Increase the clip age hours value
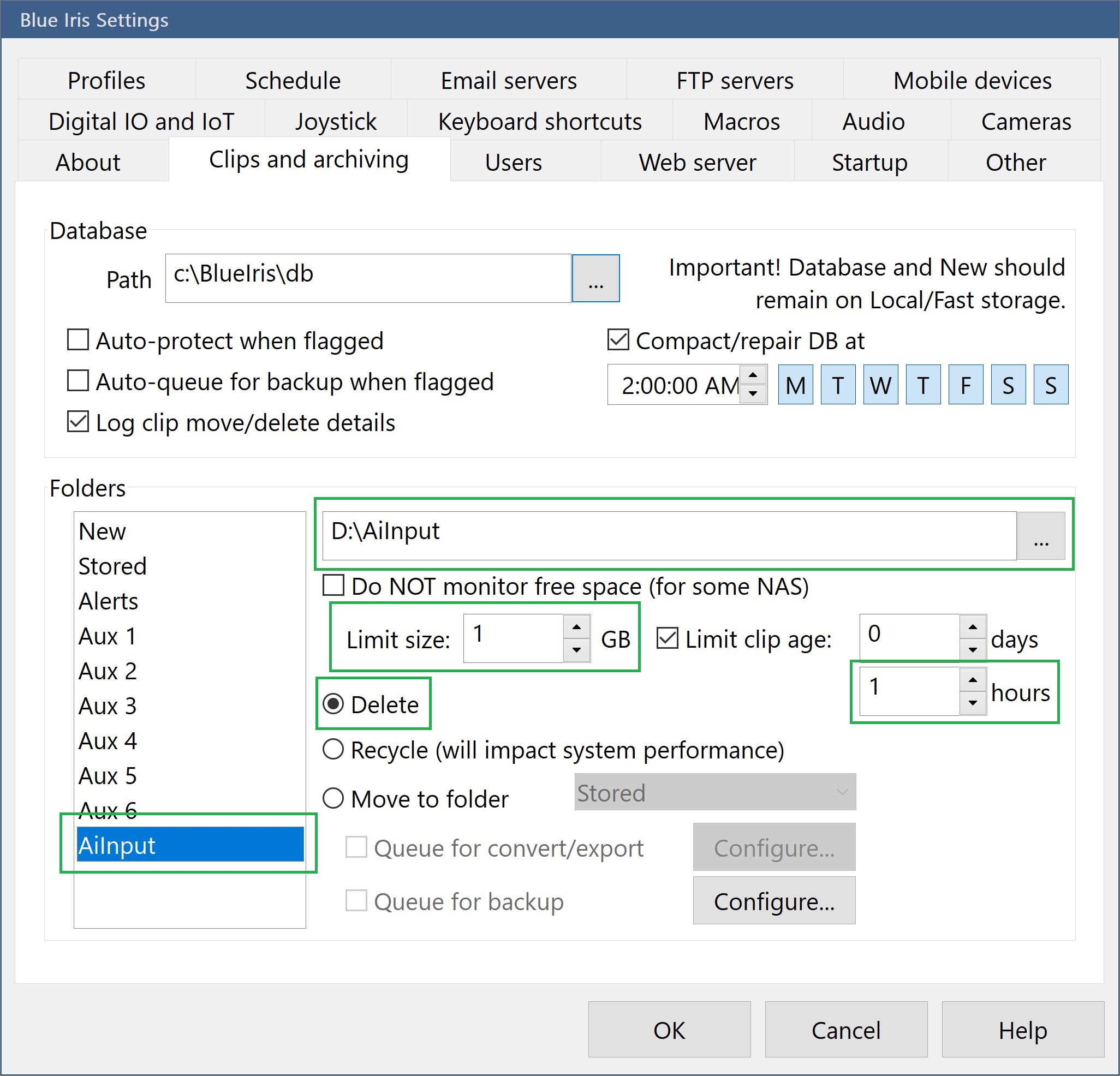The width and height of the screenshot is (1120, 1076). coord(973,680)
